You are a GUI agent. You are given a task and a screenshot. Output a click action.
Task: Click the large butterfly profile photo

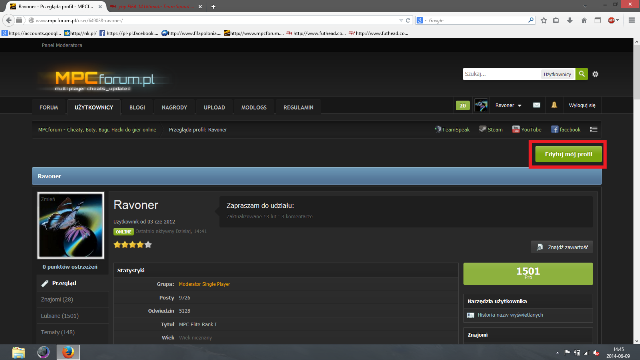click(71, 225)
